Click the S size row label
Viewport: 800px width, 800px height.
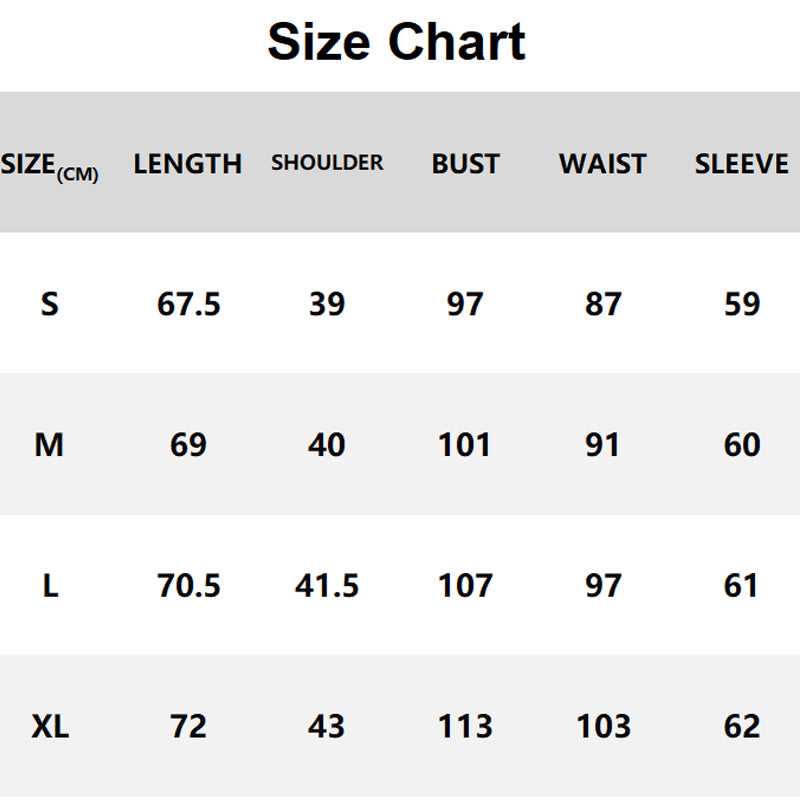(50, 304)
